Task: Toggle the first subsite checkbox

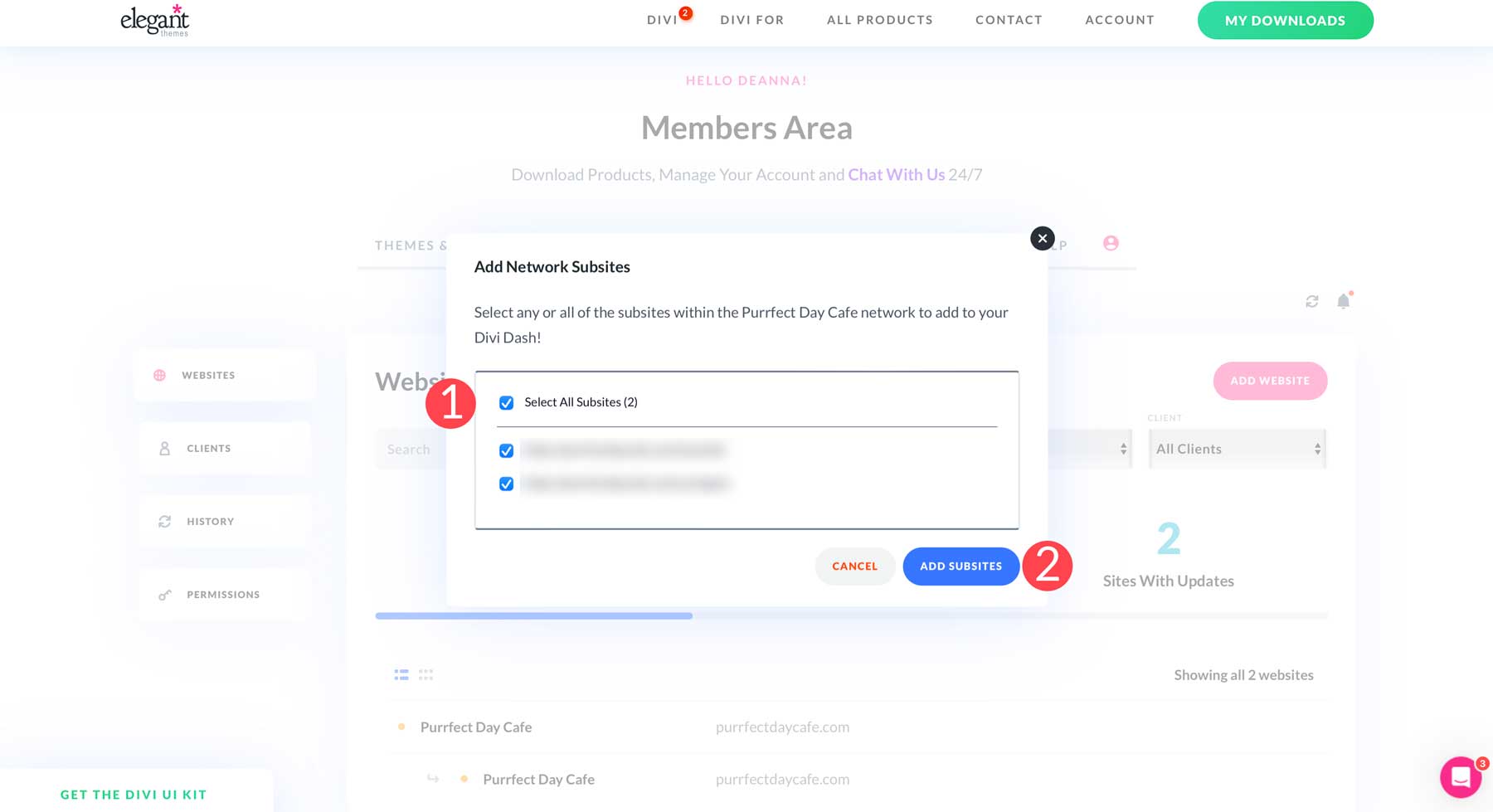Action: (506, 450)
